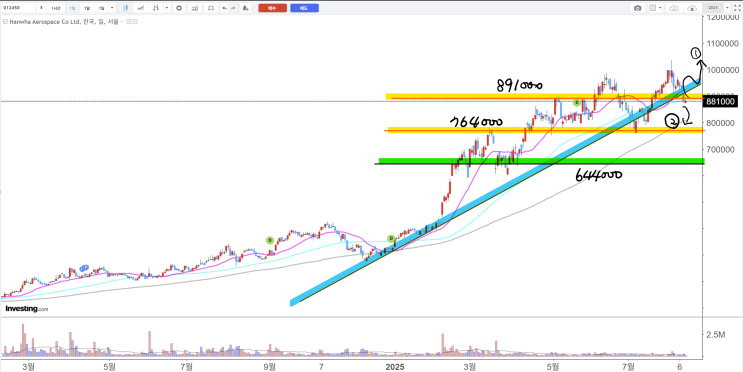The image size is (743, 372).
Task: Select the layout square icon
Action: click(652, 8)
